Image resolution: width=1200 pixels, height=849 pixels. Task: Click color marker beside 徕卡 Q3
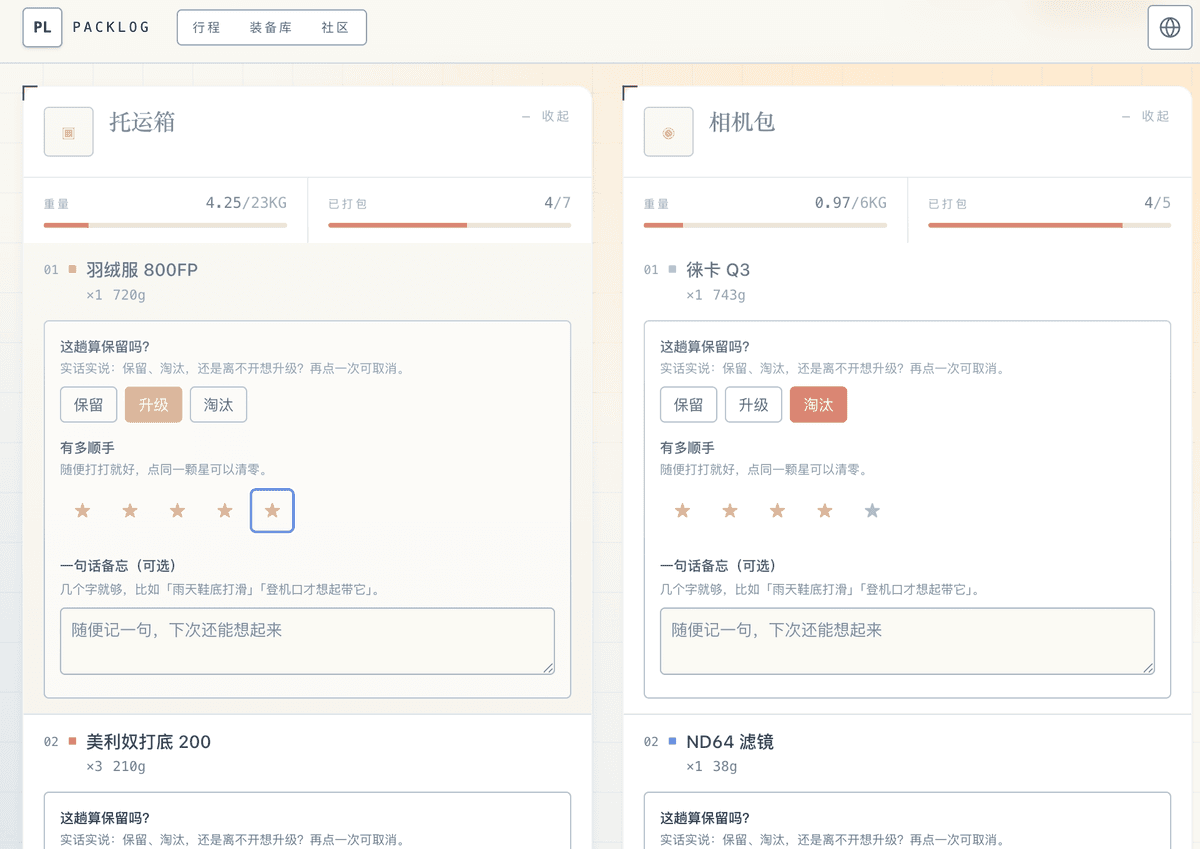click(x=672, y=269)
